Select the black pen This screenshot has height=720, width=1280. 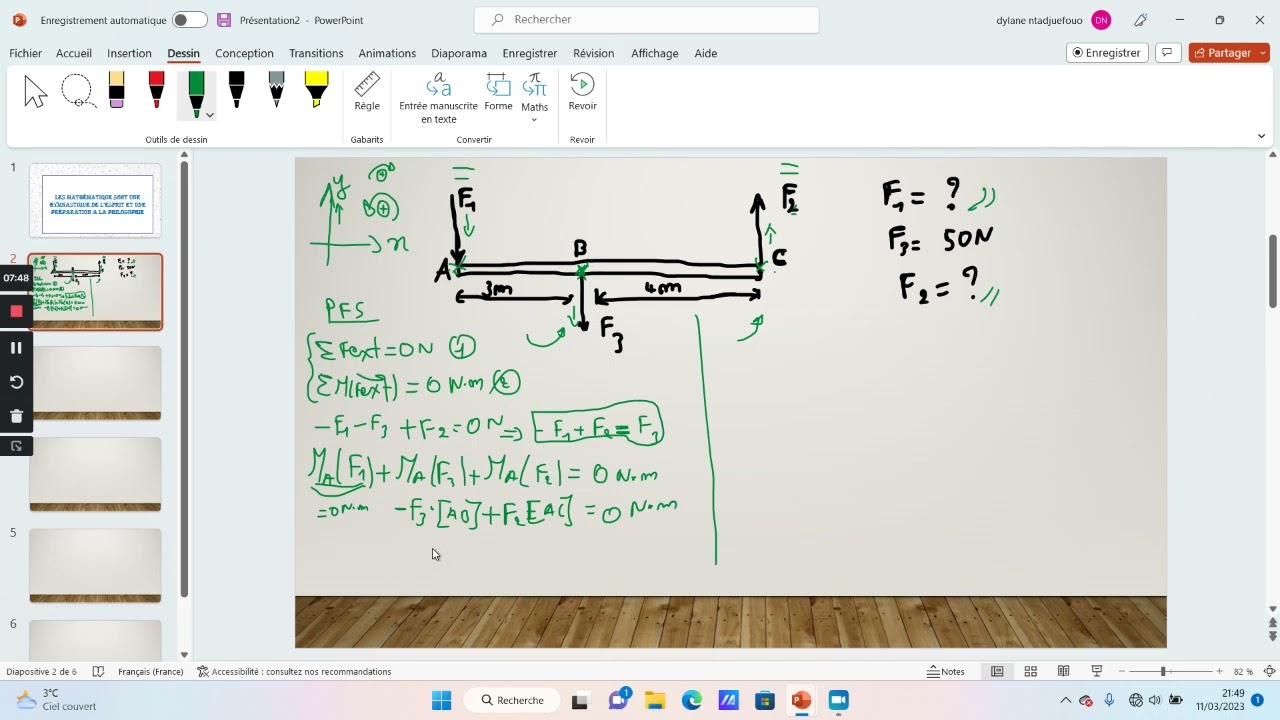coord(236,91)
